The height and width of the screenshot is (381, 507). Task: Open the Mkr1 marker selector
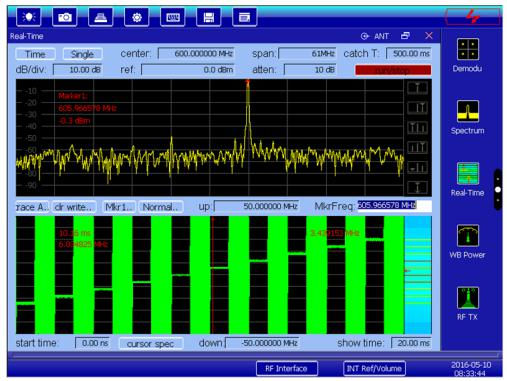119,207
